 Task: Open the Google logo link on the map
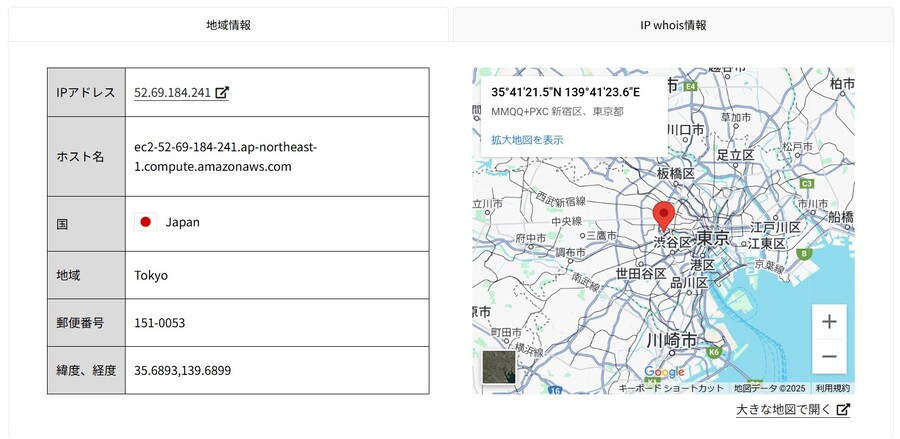point(664,372)
